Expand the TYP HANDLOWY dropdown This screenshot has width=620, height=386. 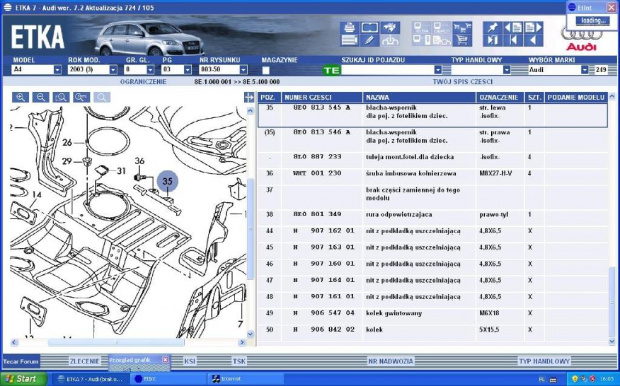pos(507,70)
